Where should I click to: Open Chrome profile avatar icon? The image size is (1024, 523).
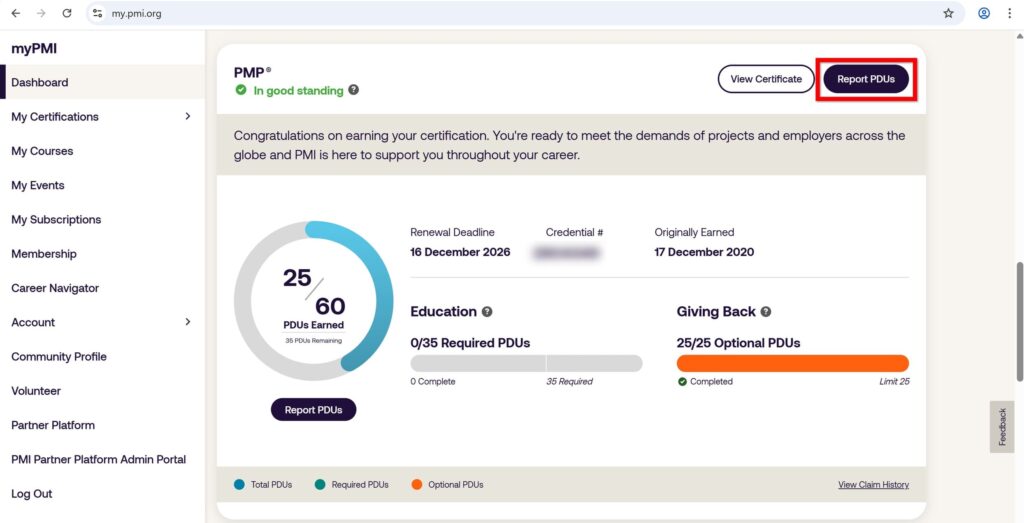[984, 14]
